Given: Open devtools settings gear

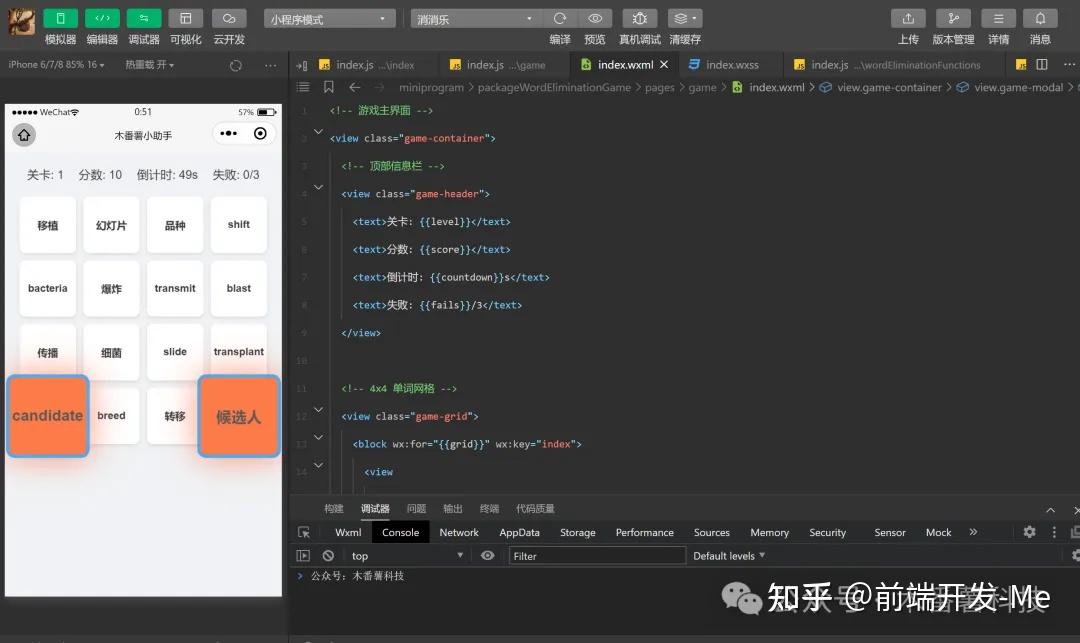Looking at the screenshot, I should (1029, 531).
